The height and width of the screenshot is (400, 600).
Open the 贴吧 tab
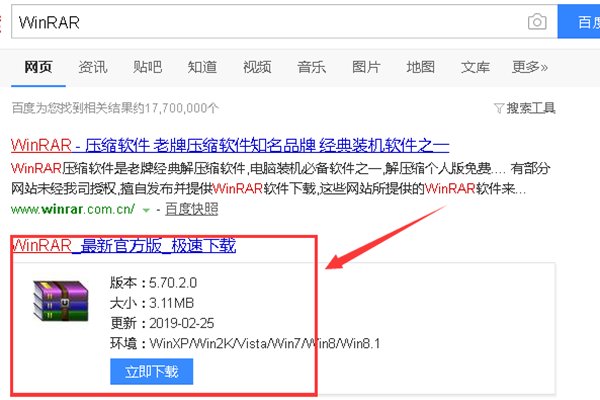tap(147, 67)
